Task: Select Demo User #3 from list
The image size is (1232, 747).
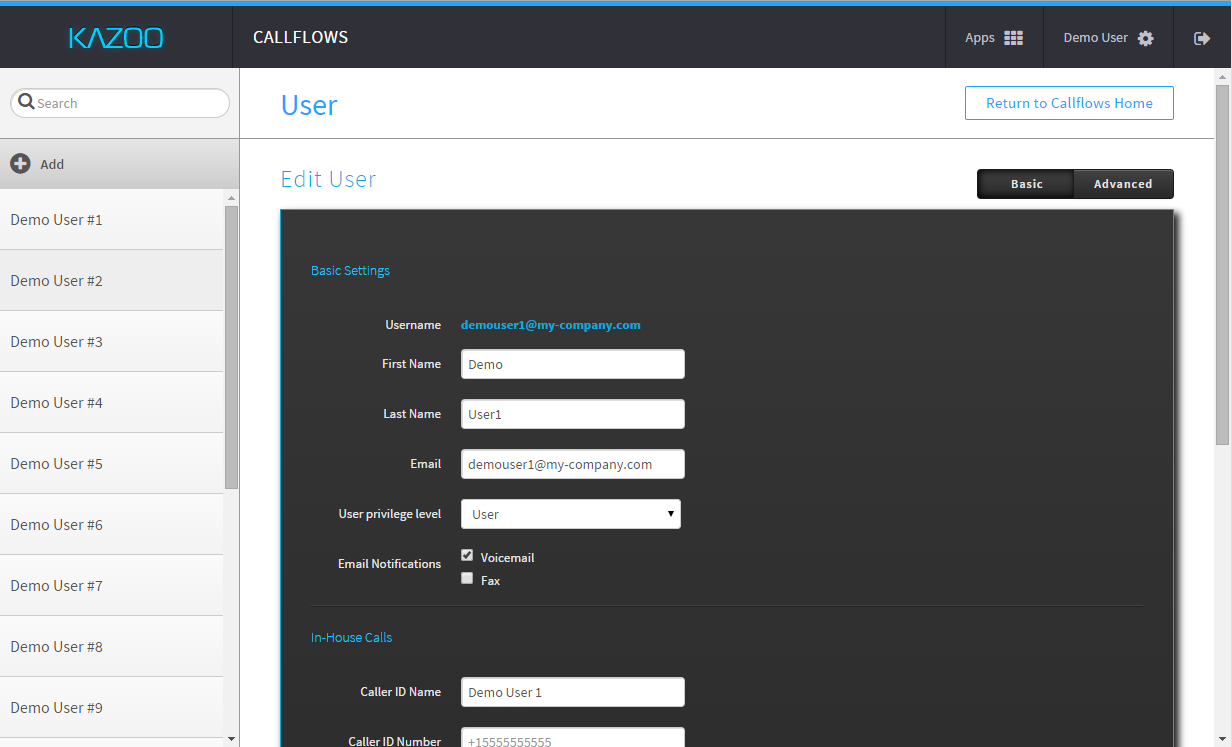Action: point(57,342)
